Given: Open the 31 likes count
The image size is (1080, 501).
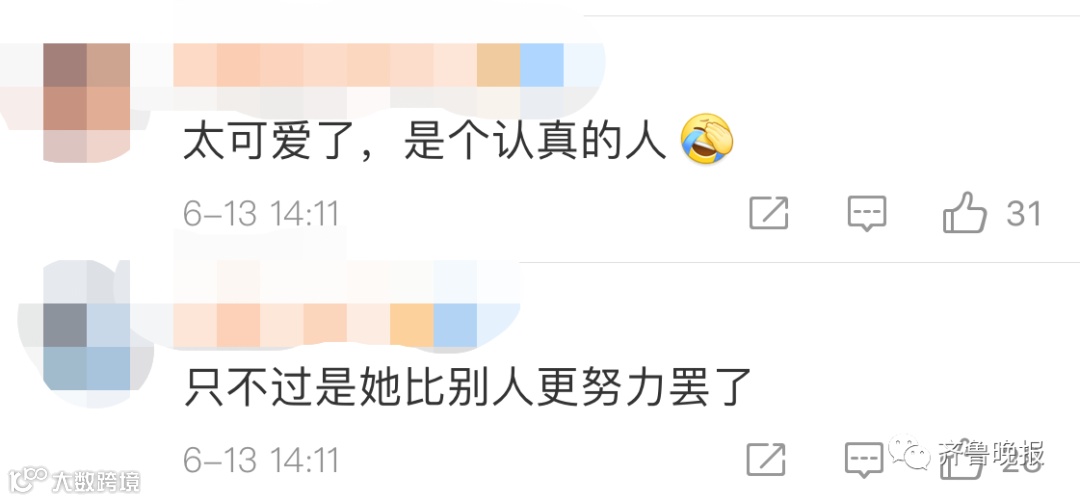Looking at the screenshot, I should tap(1024, 214).
